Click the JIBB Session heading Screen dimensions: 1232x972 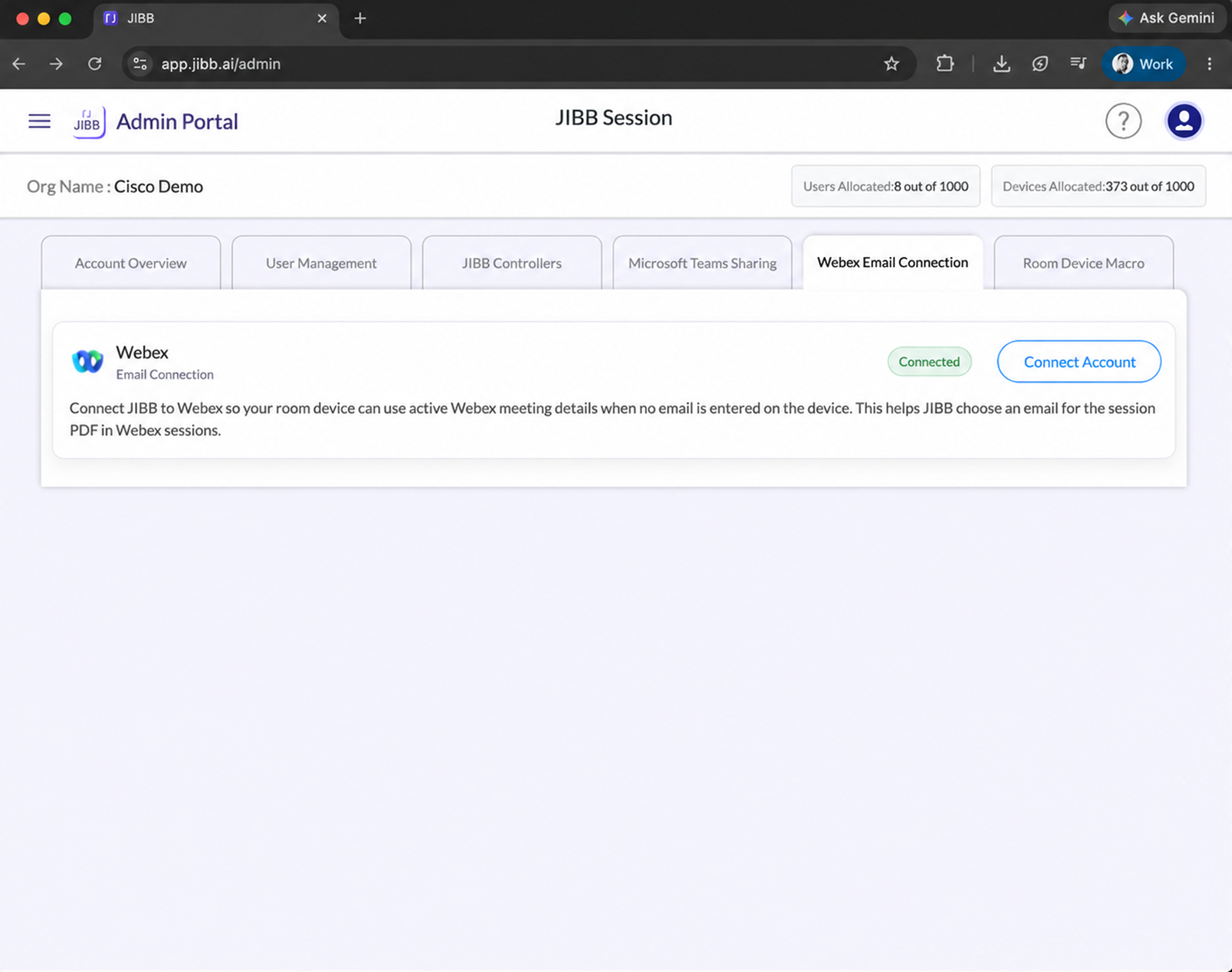pyautogui.click(x=613, y=118)
